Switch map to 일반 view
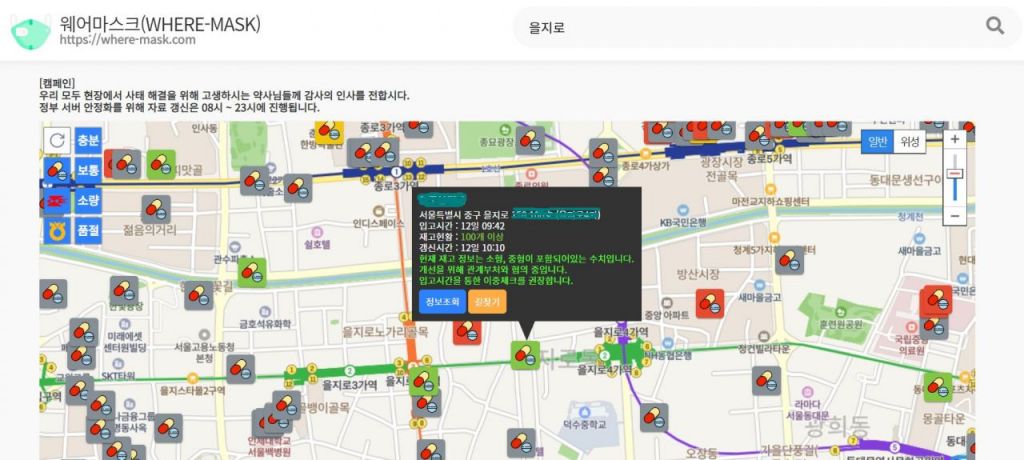1024x460 pixels. (x=877, y=142)
